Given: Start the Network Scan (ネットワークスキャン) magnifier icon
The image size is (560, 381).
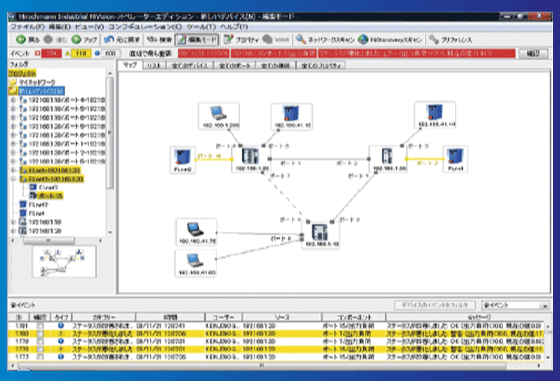Looking at the screenshot, I should tap(301, 39).
